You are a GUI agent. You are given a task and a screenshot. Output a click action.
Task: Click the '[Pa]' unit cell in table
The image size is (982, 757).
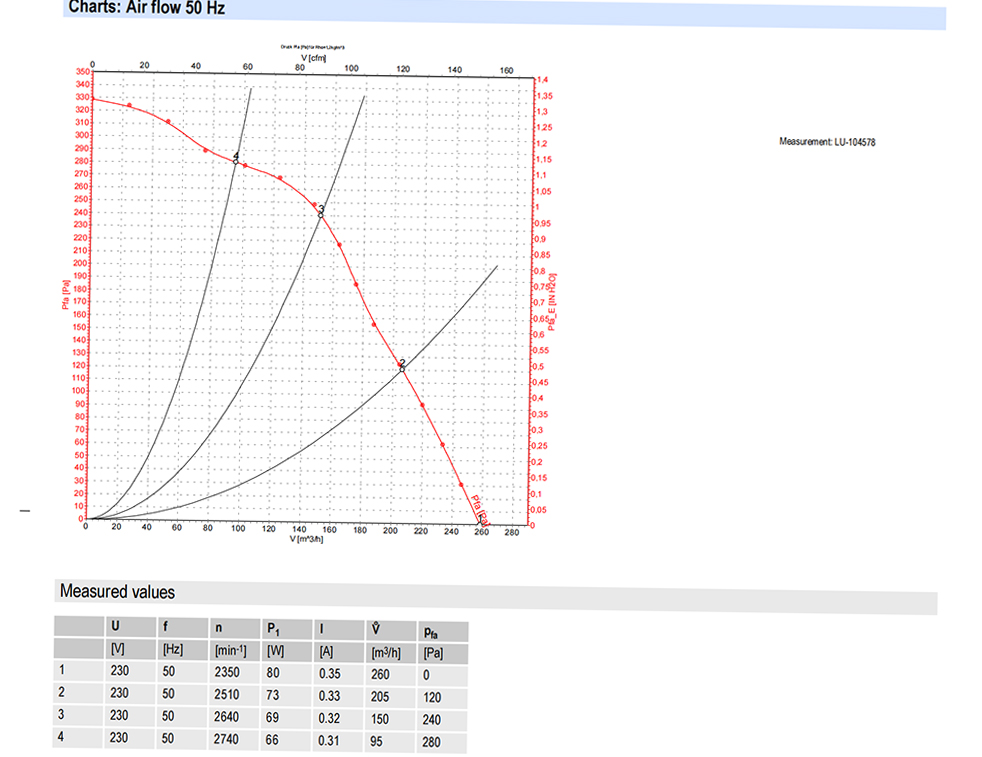tap(433, 654)
